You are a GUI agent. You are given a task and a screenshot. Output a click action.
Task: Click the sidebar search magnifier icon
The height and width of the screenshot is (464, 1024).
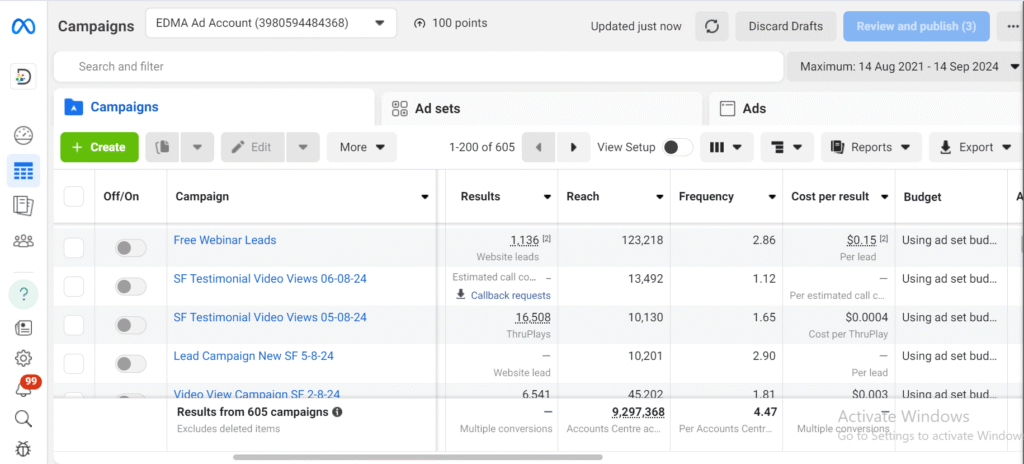click(x=23, y=418)
